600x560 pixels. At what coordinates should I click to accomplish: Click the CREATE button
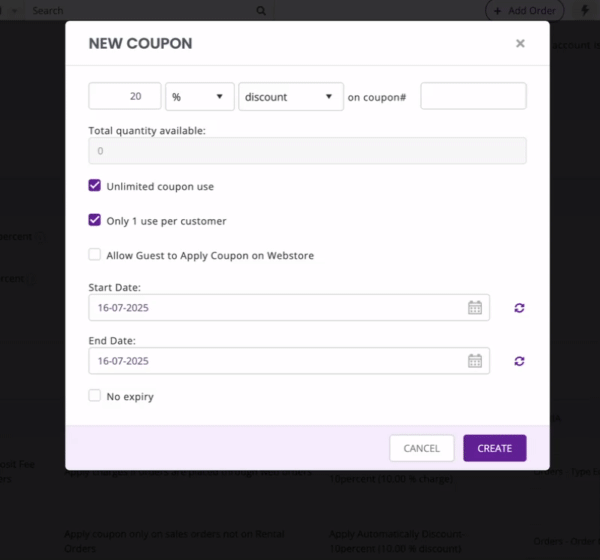tap(494, 448)
